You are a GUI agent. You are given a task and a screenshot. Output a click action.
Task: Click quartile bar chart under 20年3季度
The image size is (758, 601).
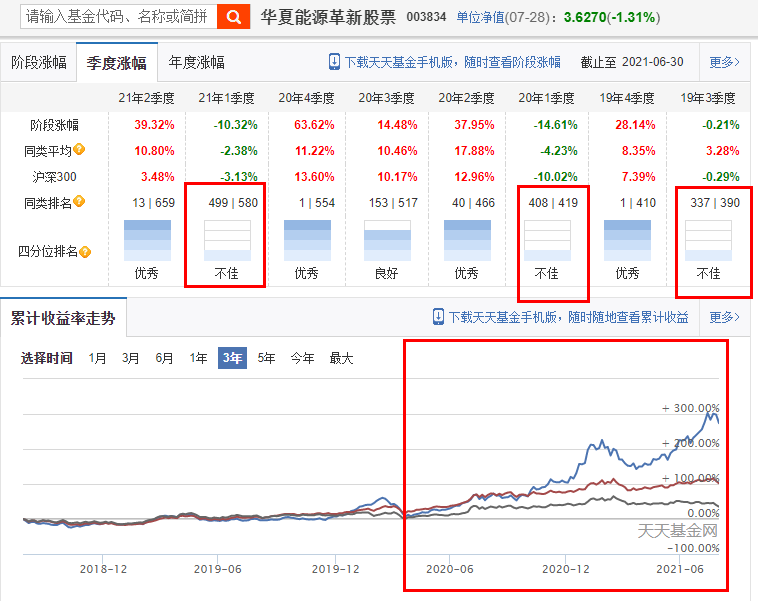(x=387, y=241)
